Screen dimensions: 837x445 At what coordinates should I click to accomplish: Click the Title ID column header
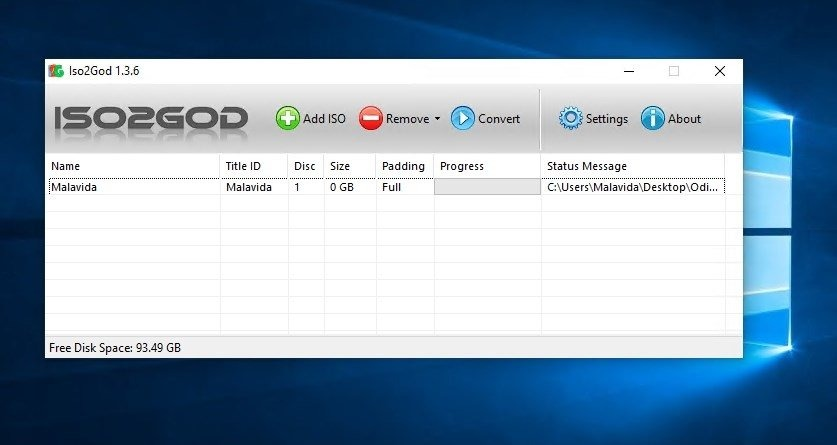[x=254, y=166]
